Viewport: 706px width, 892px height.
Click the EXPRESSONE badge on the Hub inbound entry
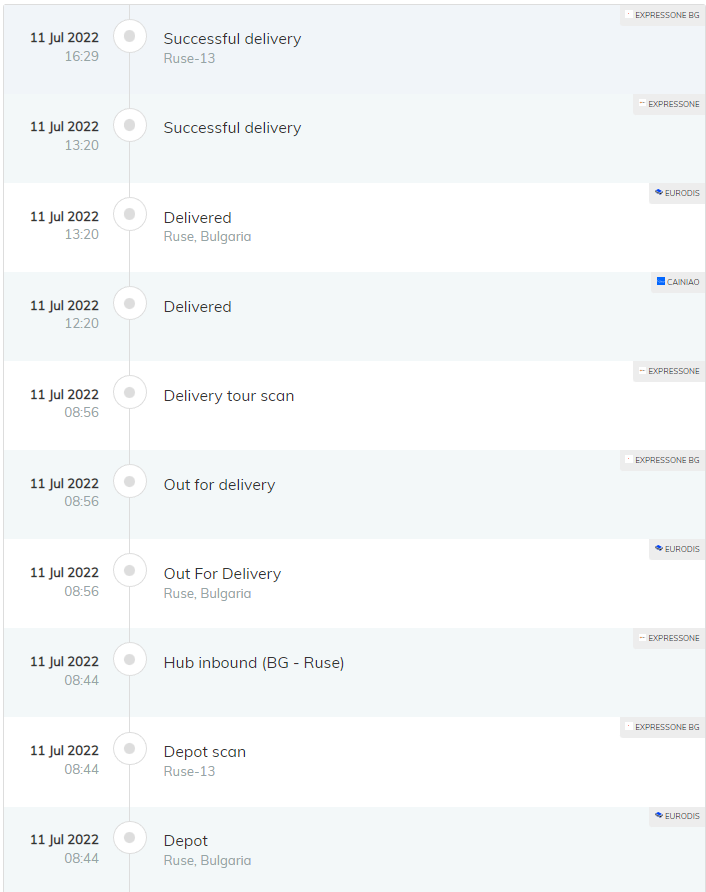click(x=669, y=638)
